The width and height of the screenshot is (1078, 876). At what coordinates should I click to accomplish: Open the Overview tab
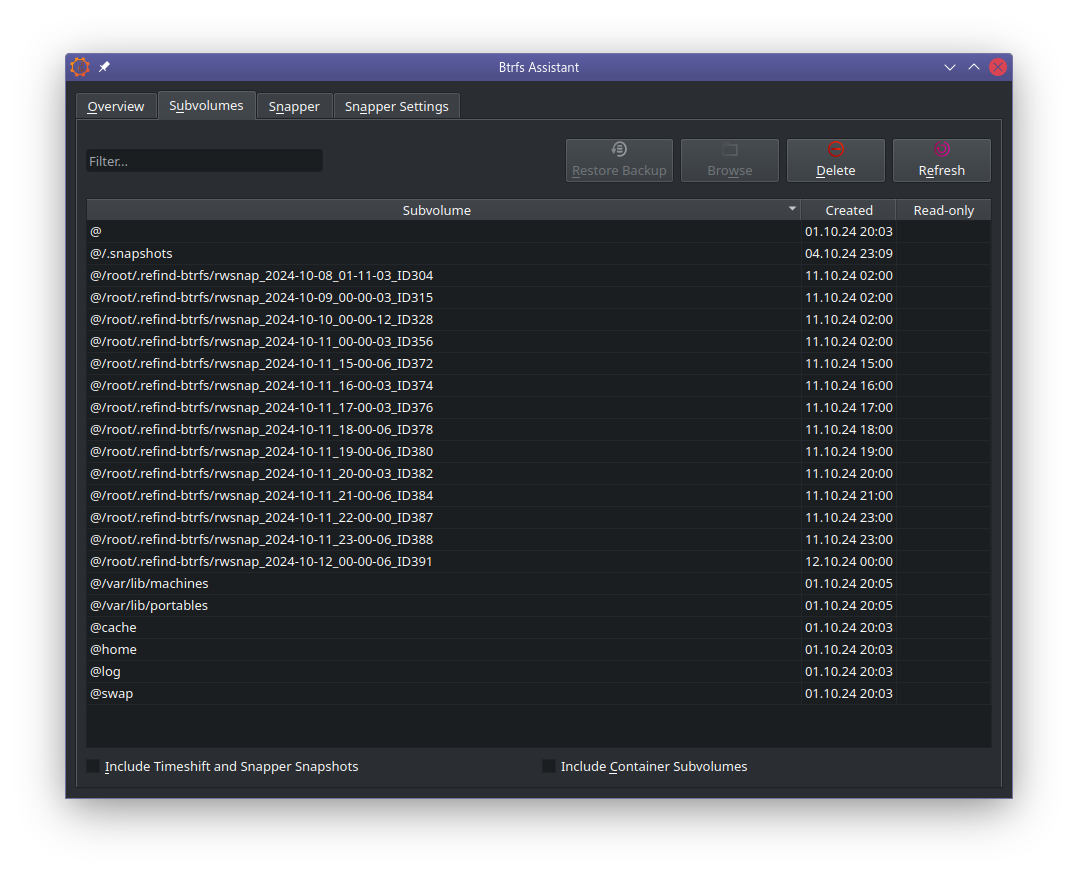tap(116, 107)
